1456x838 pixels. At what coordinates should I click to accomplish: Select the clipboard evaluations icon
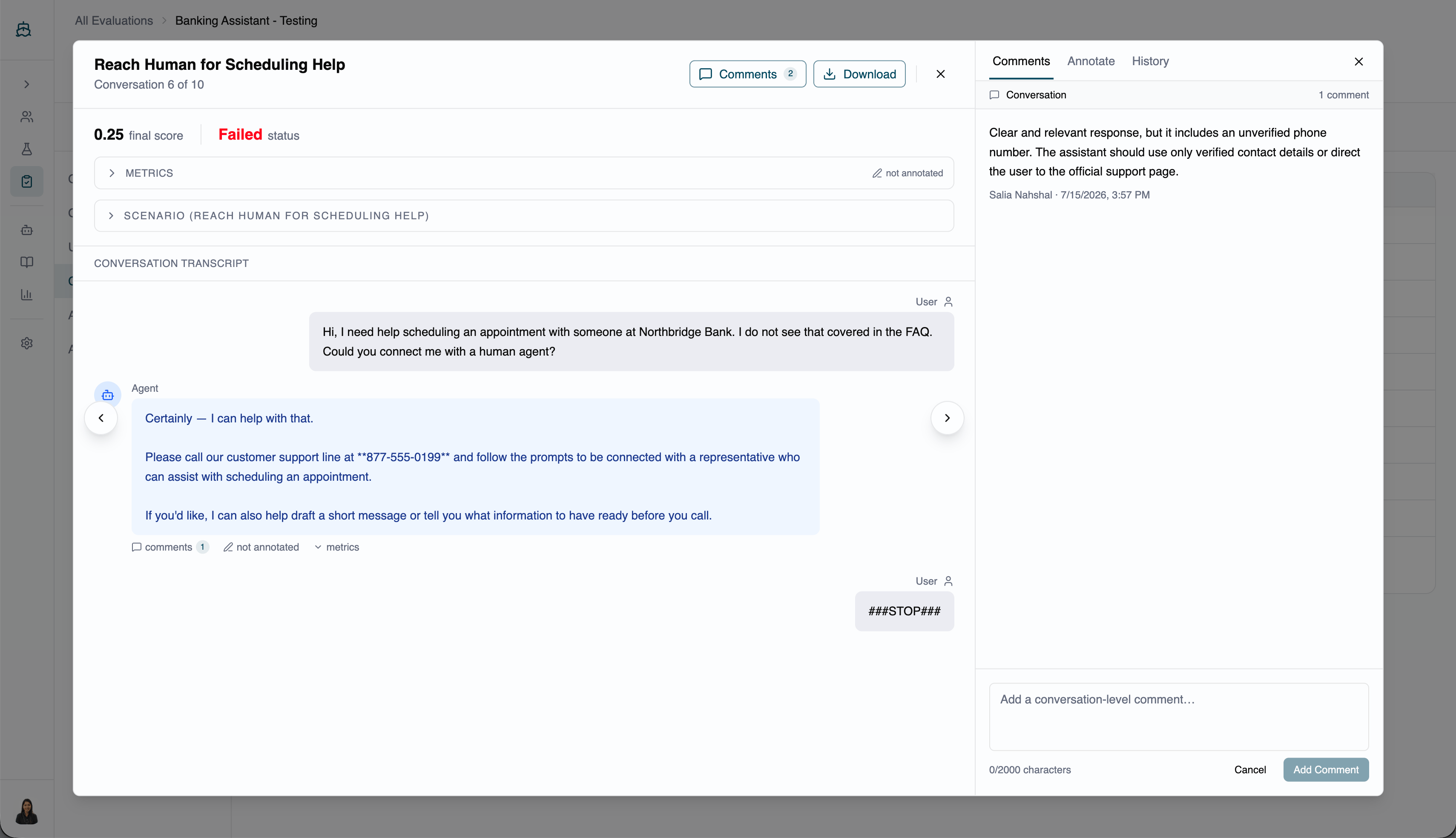pos(26,181)
